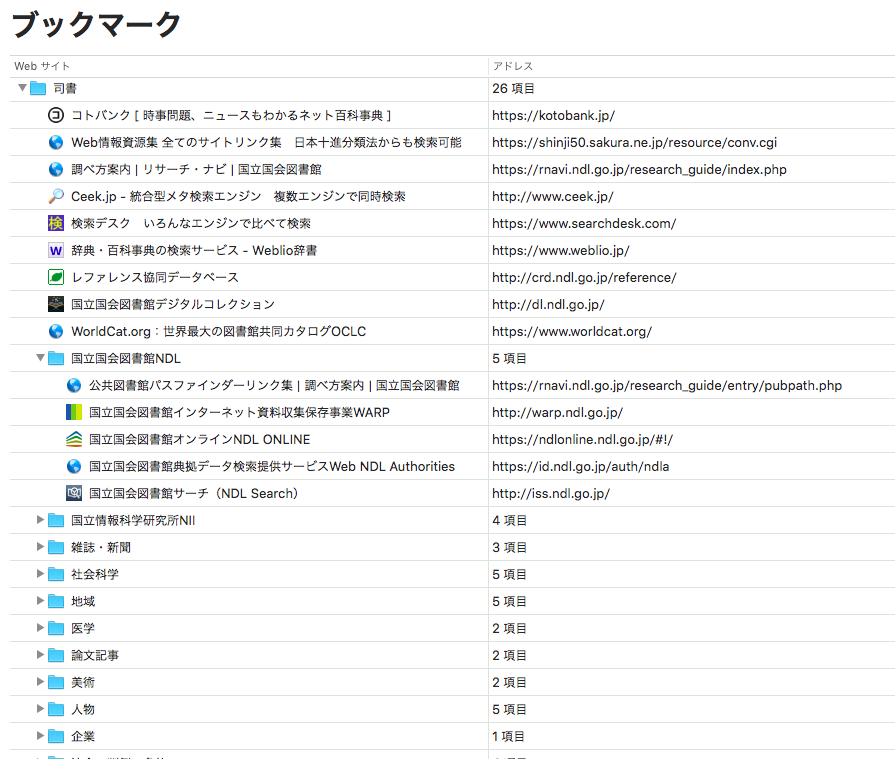The image size is (895, 759).
Task: Click globe icon beside WorldCat.org bookmark
Action: click(55, 331)
